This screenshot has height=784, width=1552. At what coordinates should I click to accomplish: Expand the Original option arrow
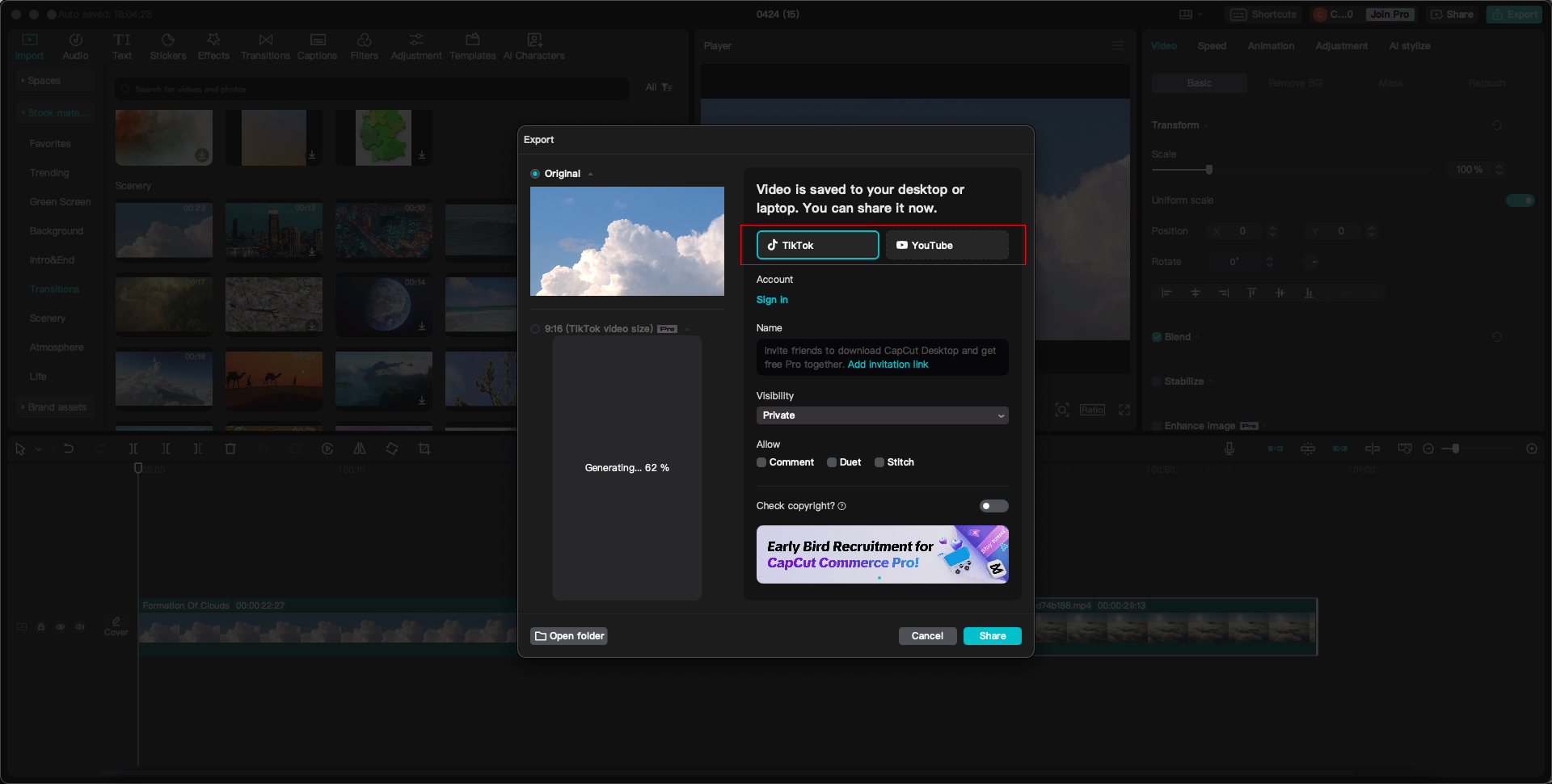[x=591, y=174]
